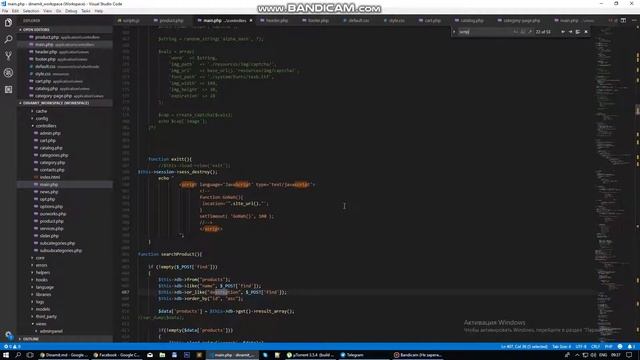Open the Explorer view in activity bar
Screen dimensions: 640x360
[x=8, y=22]
